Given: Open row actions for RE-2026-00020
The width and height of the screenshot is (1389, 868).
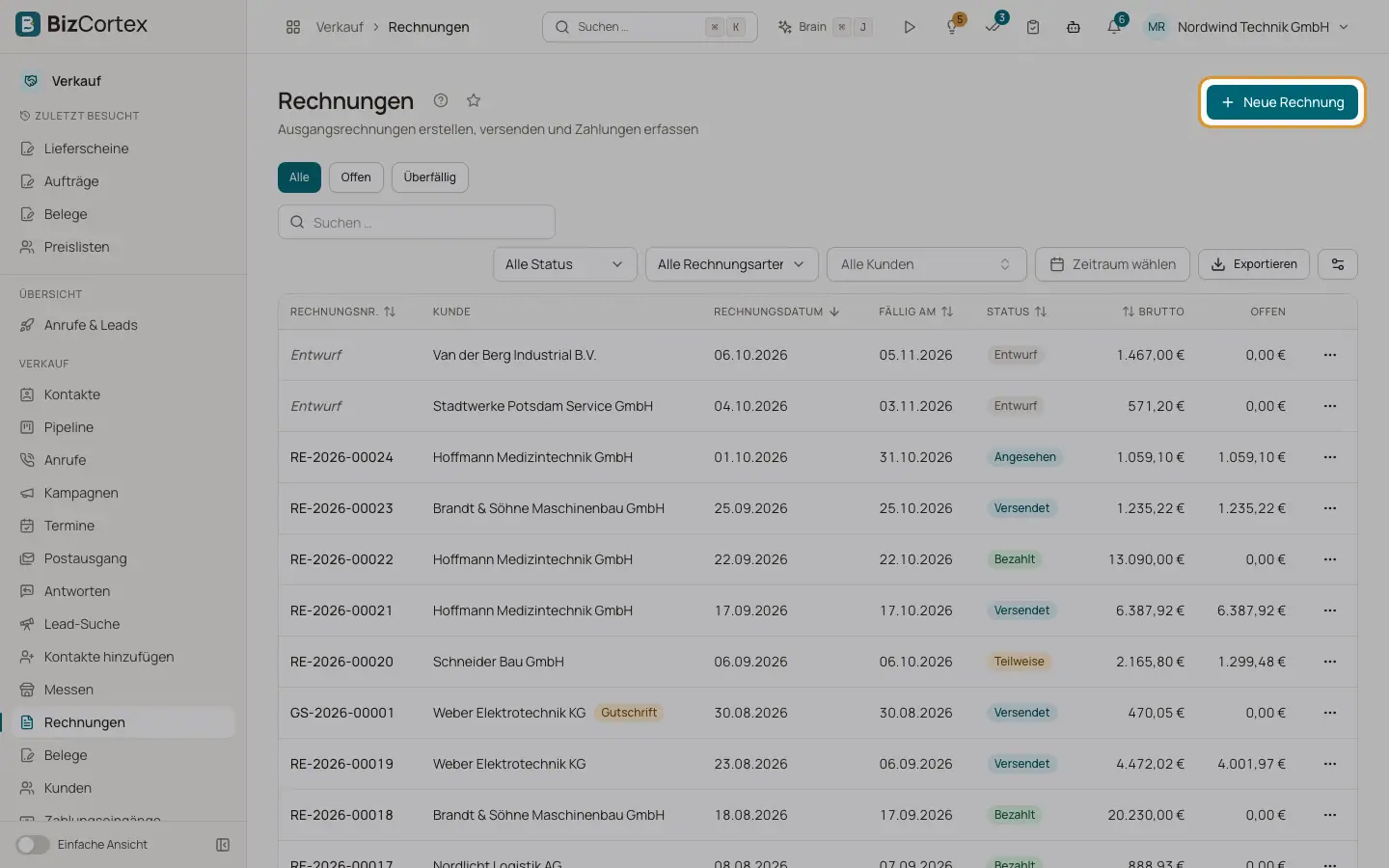Looking at the screenshot, I should point(1330,662).
